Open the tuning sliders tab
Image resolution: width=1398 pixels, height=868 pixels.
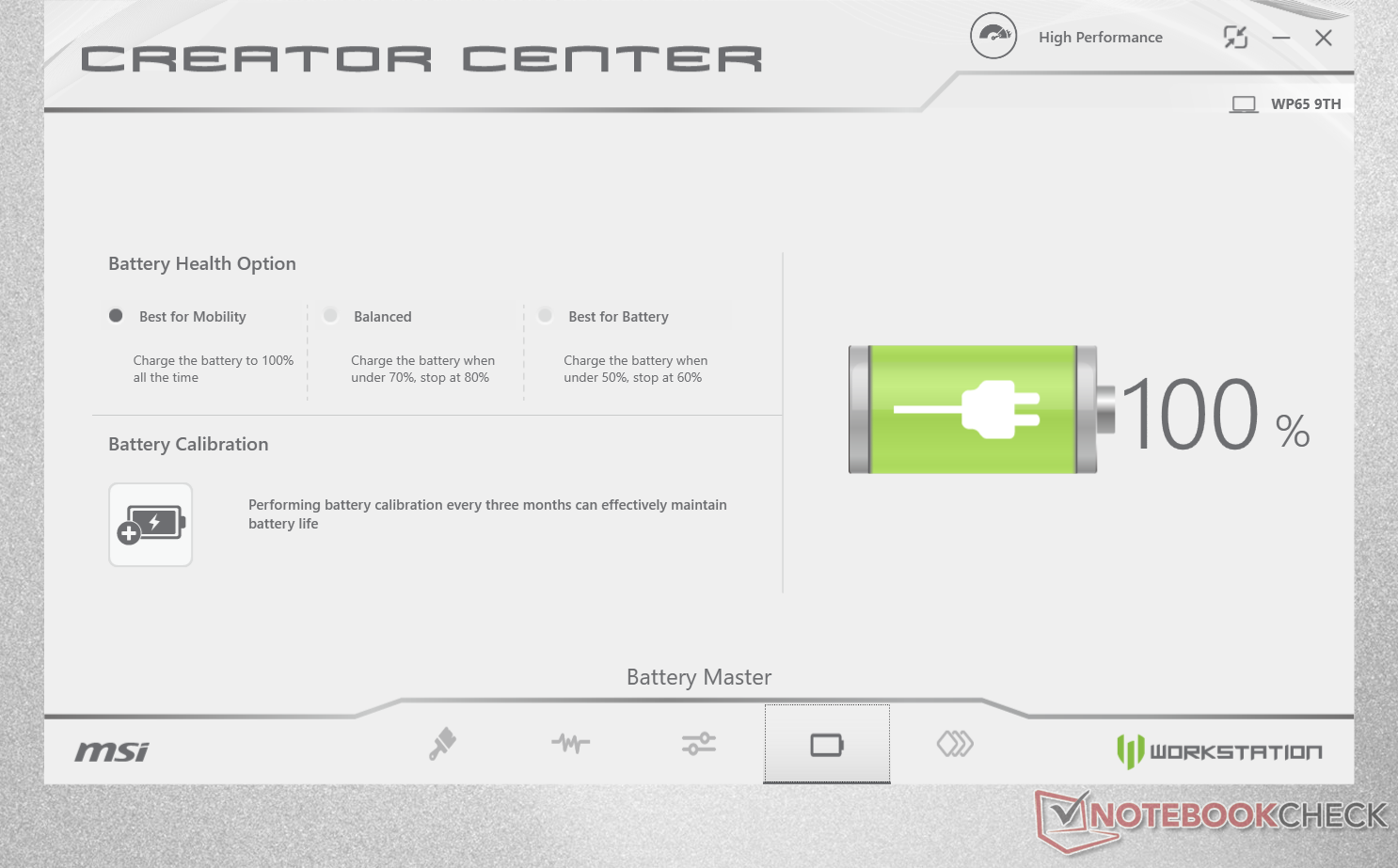[699, 744]
